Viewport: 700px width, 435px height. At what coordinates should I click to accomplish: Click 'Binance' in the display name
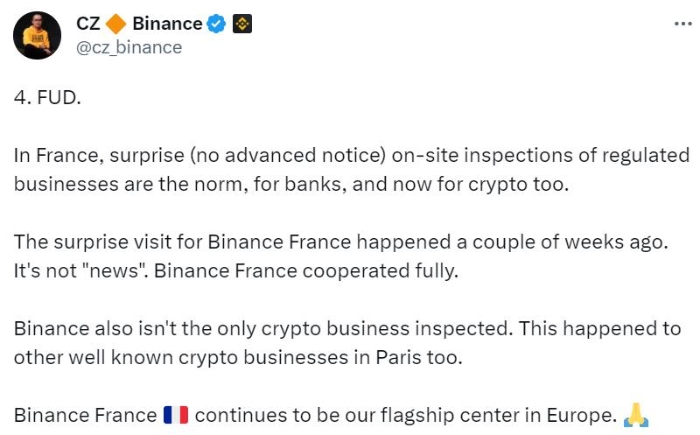pyautogui.click(x=167, y=24)
